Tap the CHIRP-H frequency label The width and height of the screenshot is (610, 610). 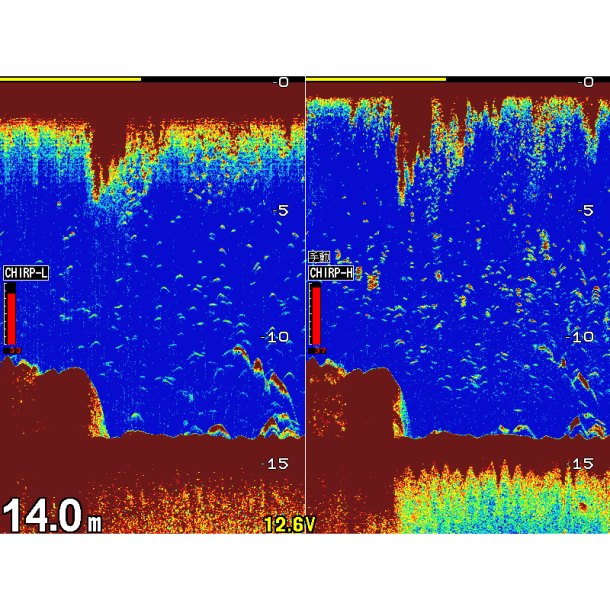tap(330, 273)
